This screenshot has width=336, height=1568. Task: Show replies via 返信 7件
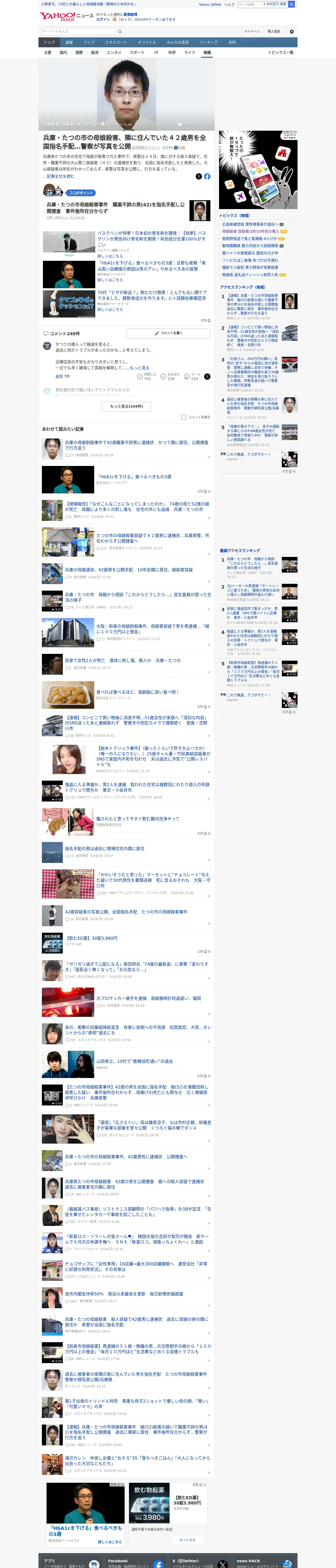click(63, 376)
